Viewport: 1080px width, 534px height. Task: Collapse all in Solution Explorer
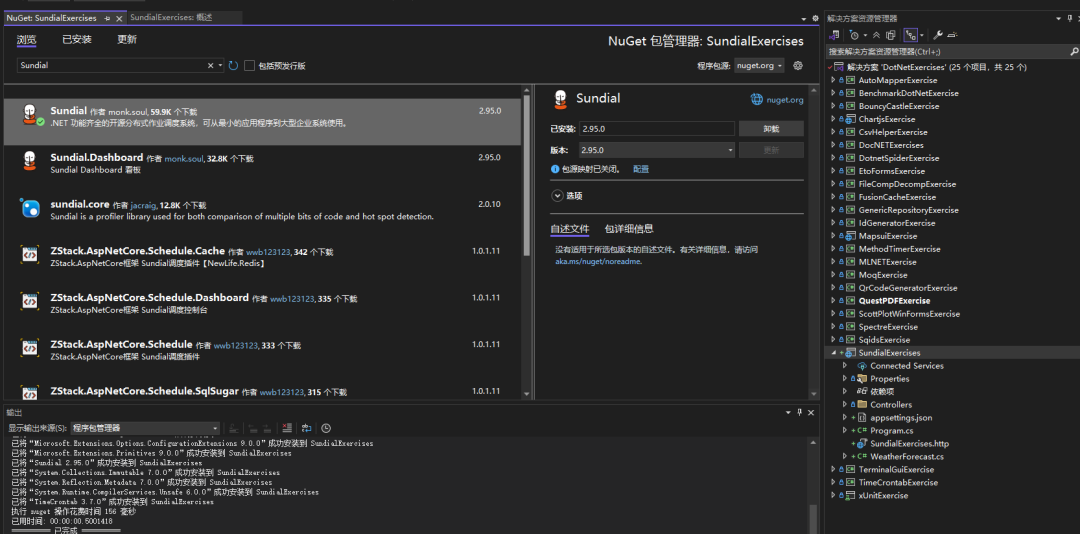[x=876, y=35]
